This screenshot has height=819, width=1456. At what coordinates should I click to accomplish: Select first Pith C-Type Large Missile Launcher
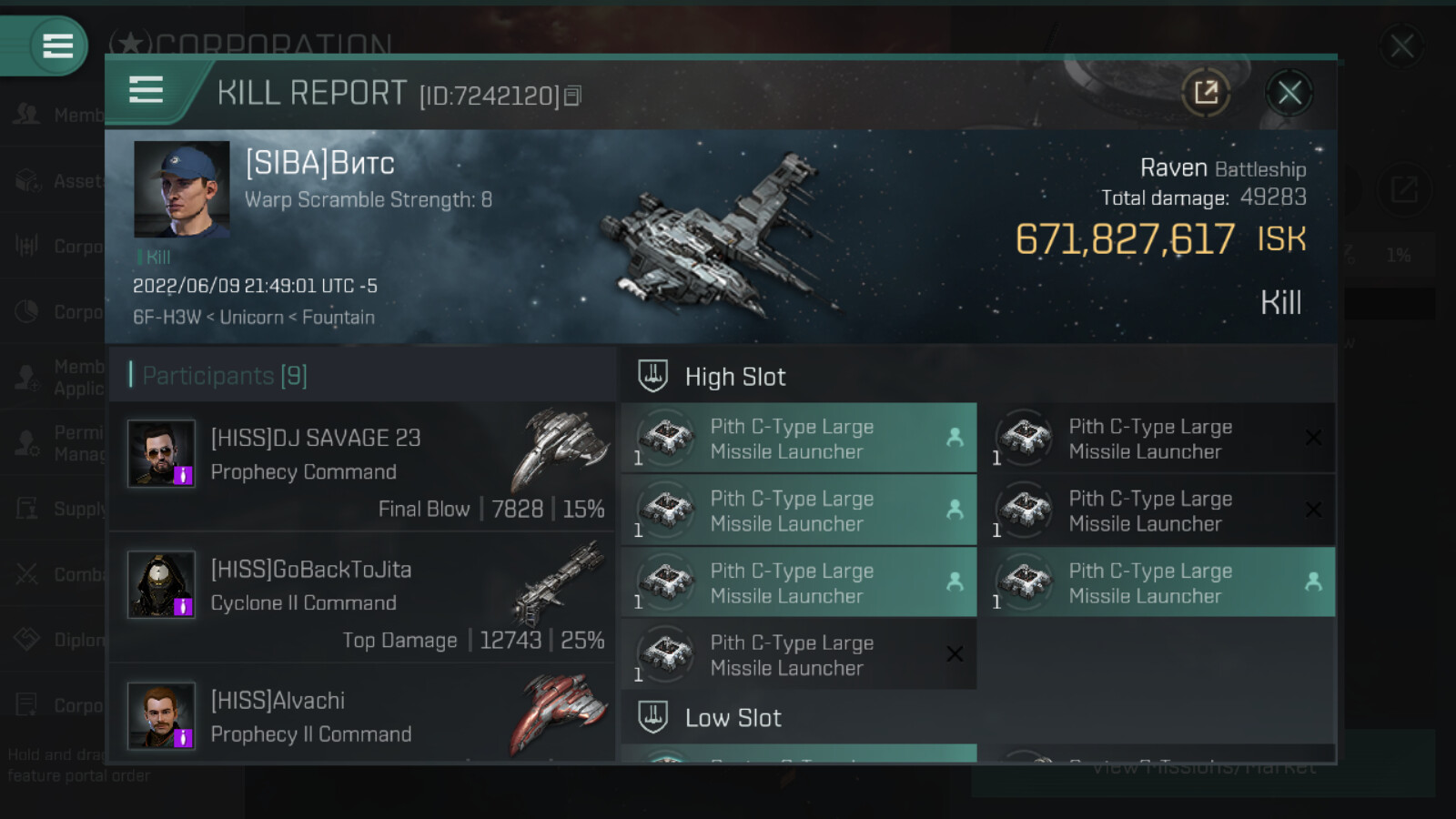click(x=799, y=438)
